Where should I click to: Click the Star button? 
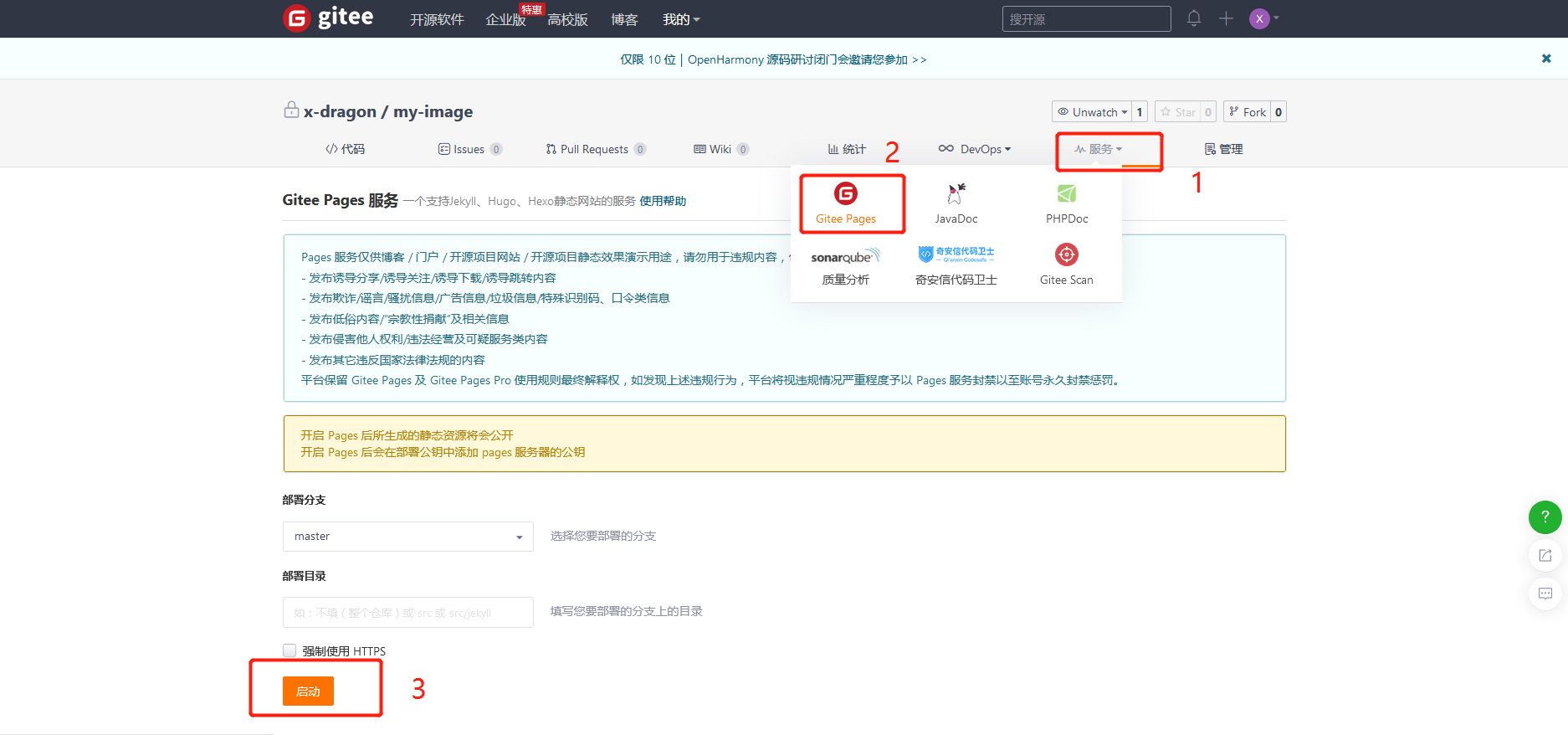[1178, 112]
